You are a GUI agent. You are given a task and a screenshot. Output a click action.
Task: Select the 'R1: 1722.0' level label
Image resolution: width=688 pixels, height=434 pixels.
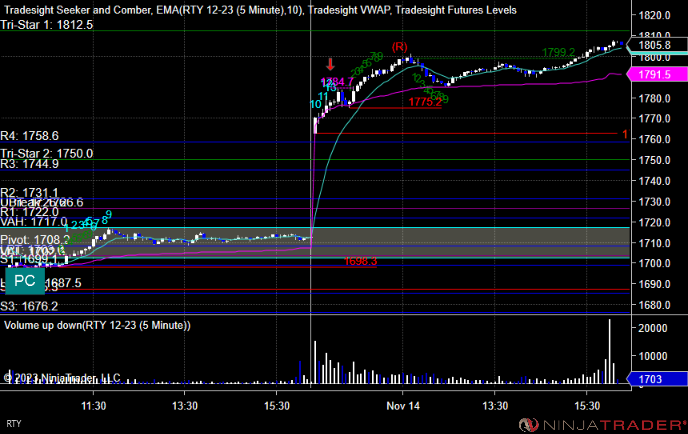pos(29,212)
